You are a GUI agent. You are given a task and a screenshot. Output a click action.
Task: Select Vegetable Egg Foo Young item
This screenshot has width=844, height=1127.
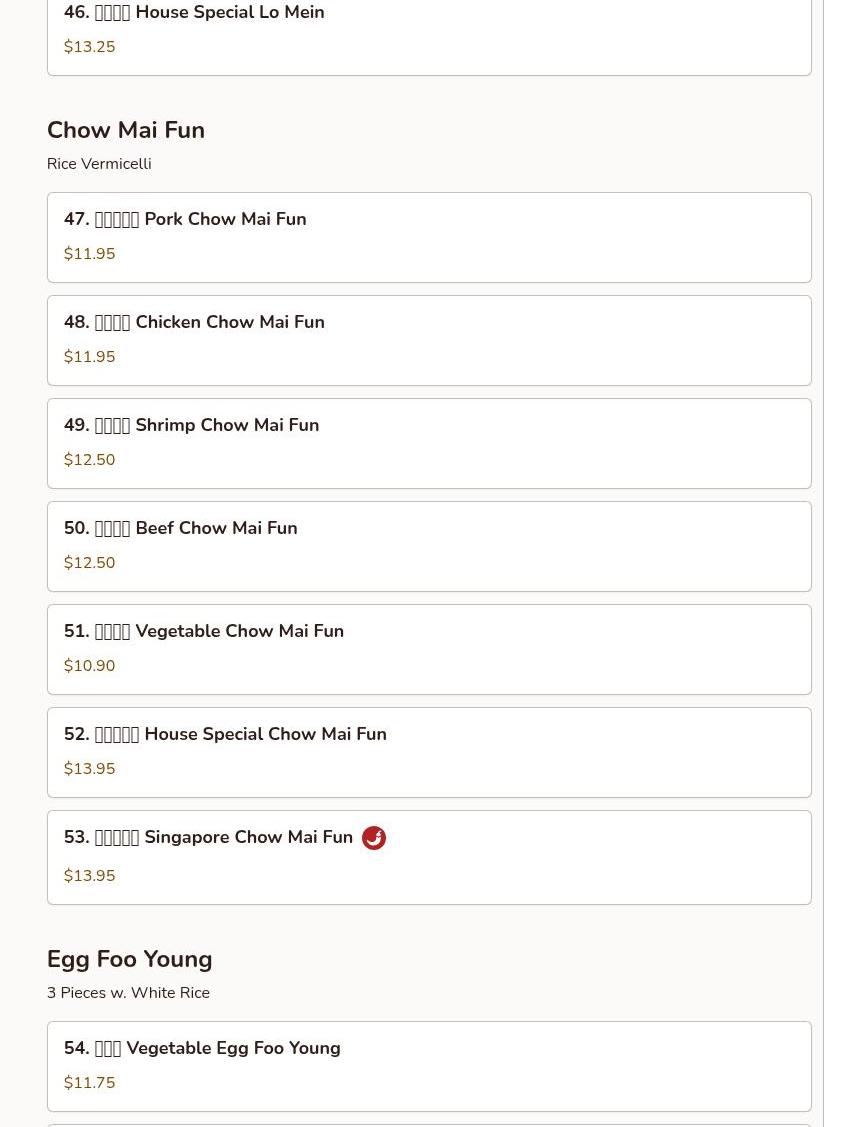point(429,1067)
